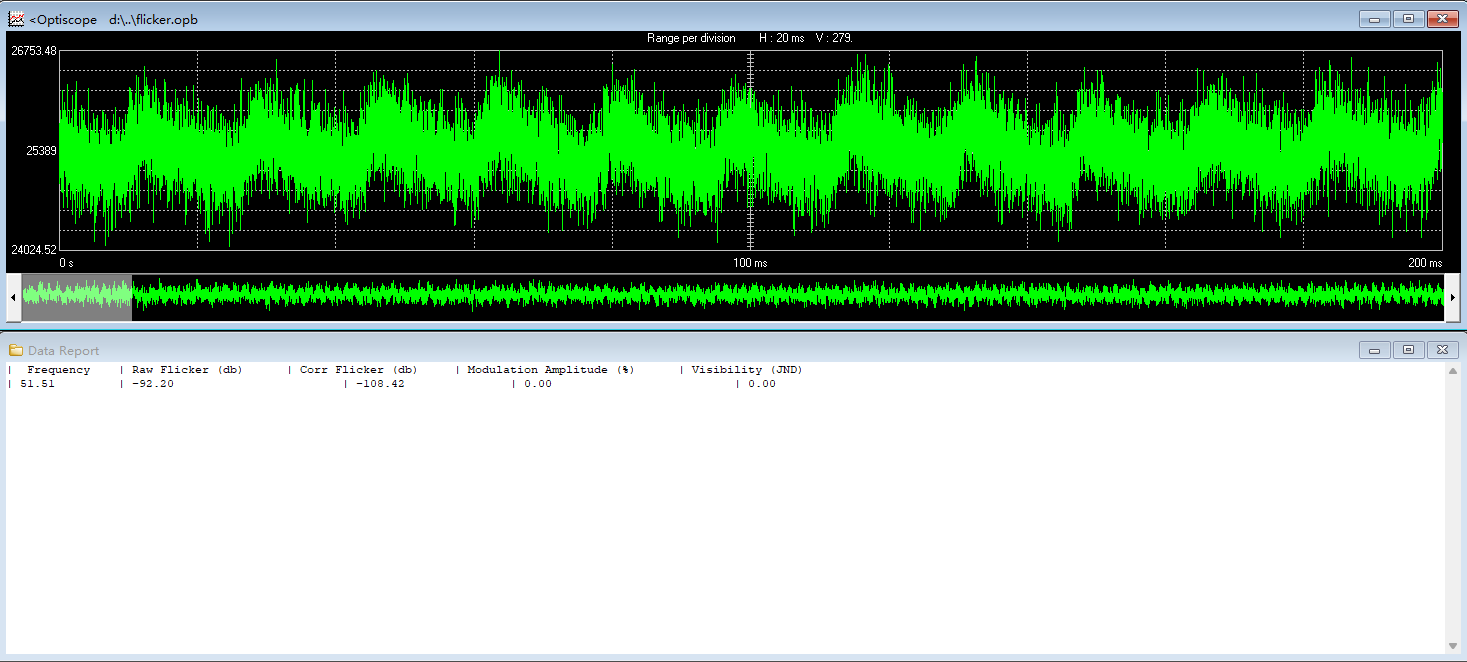Image resolution: width=1467 pixels, height=662 pixels.
Task: Click the Visibility (JND) column header
Action: (747, 370)
